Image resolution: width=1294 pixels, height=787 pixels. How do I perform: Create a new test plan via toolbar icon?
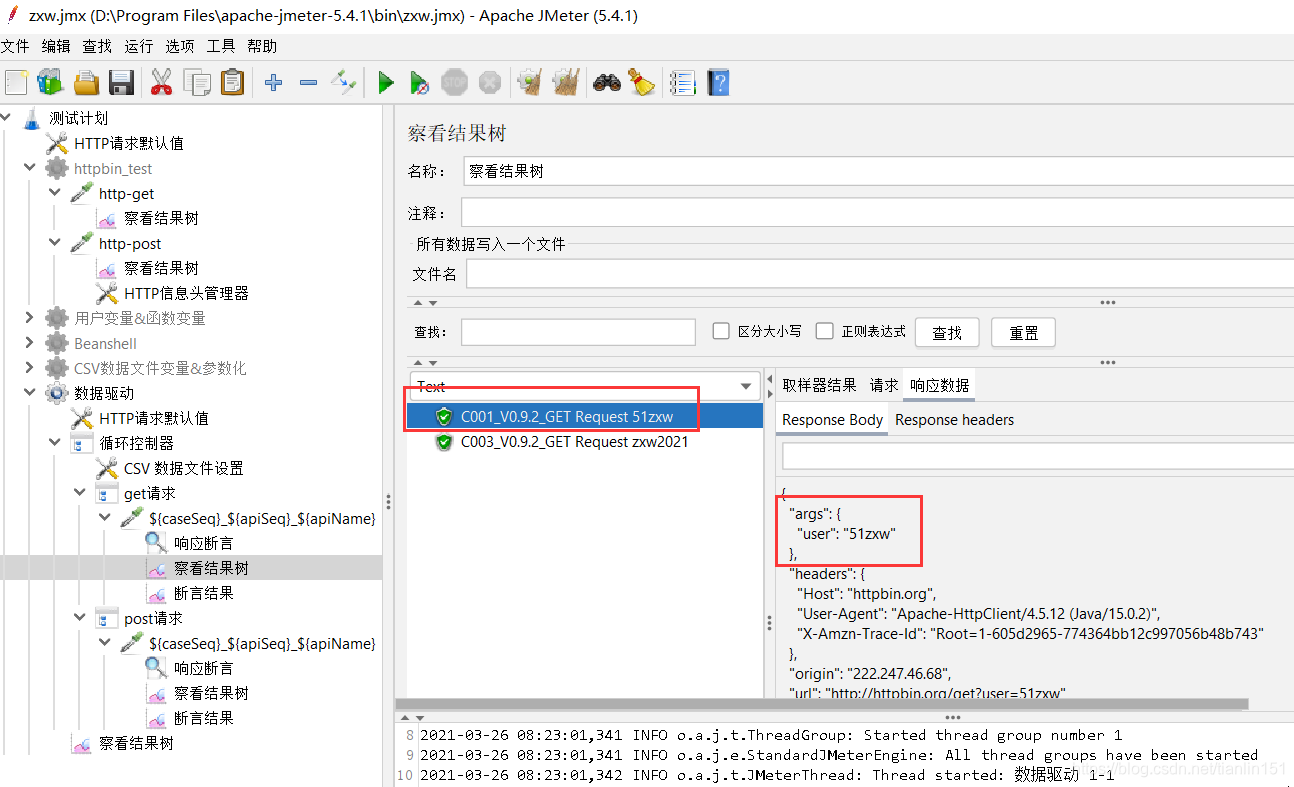pos(16,82)
